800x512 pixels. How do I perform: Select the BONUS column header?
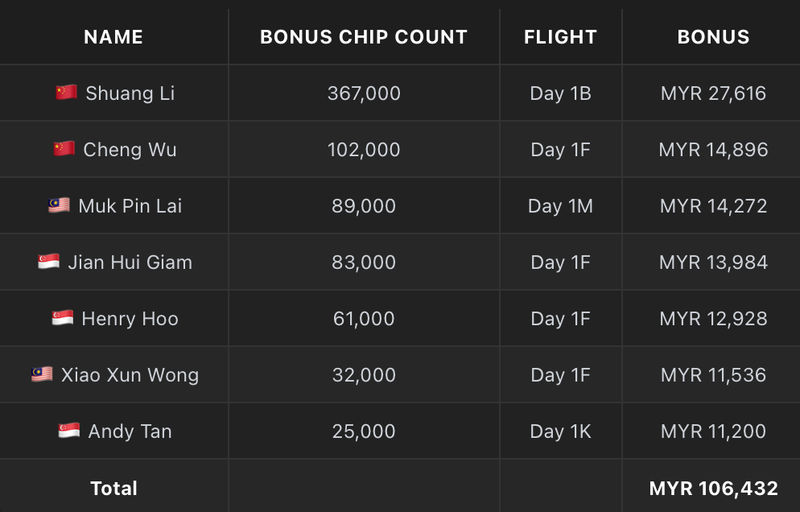[713, 37]
